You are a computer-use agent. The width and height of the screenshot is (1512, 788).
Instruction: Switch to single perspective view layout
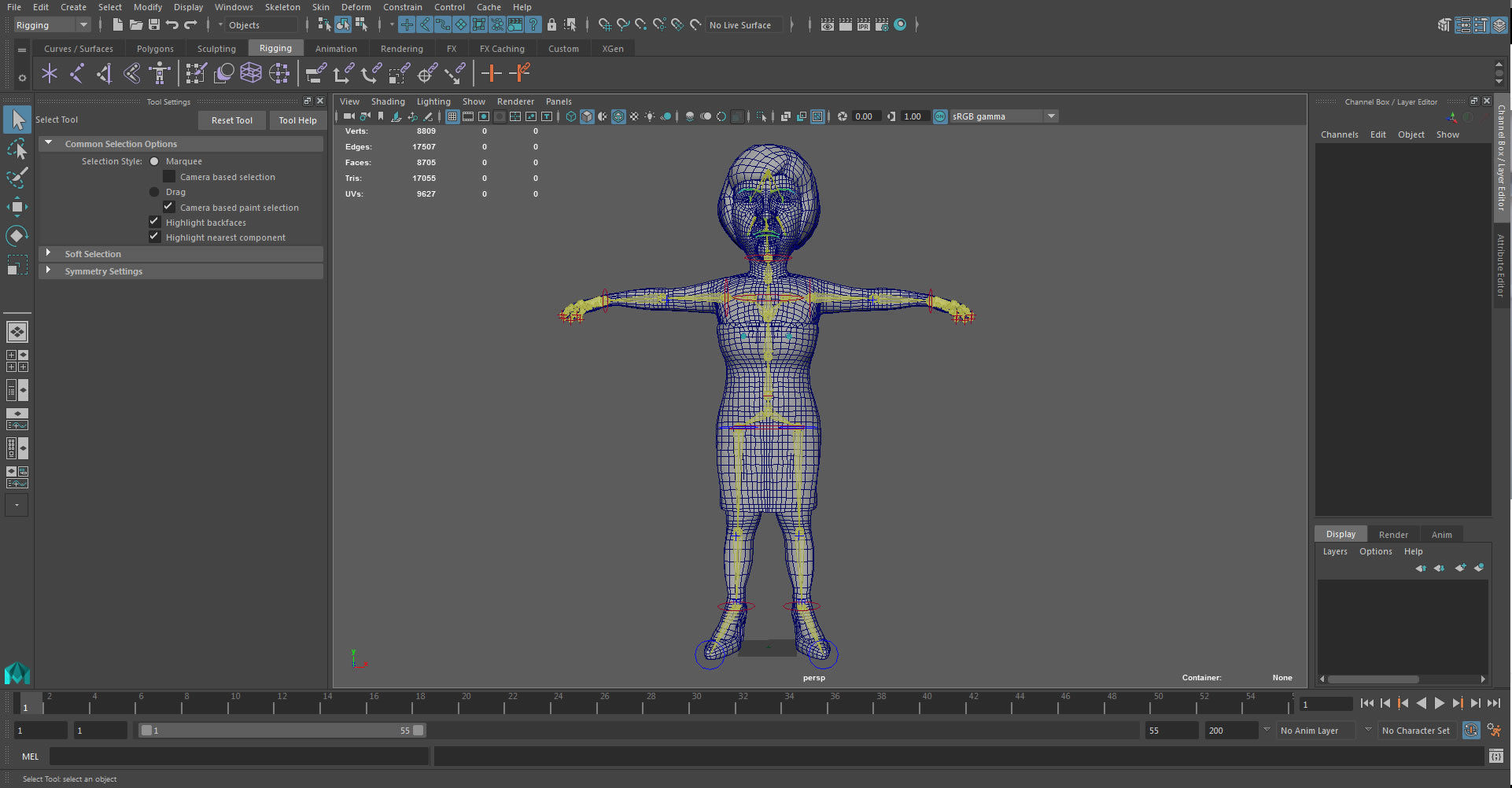pos(17,332)
